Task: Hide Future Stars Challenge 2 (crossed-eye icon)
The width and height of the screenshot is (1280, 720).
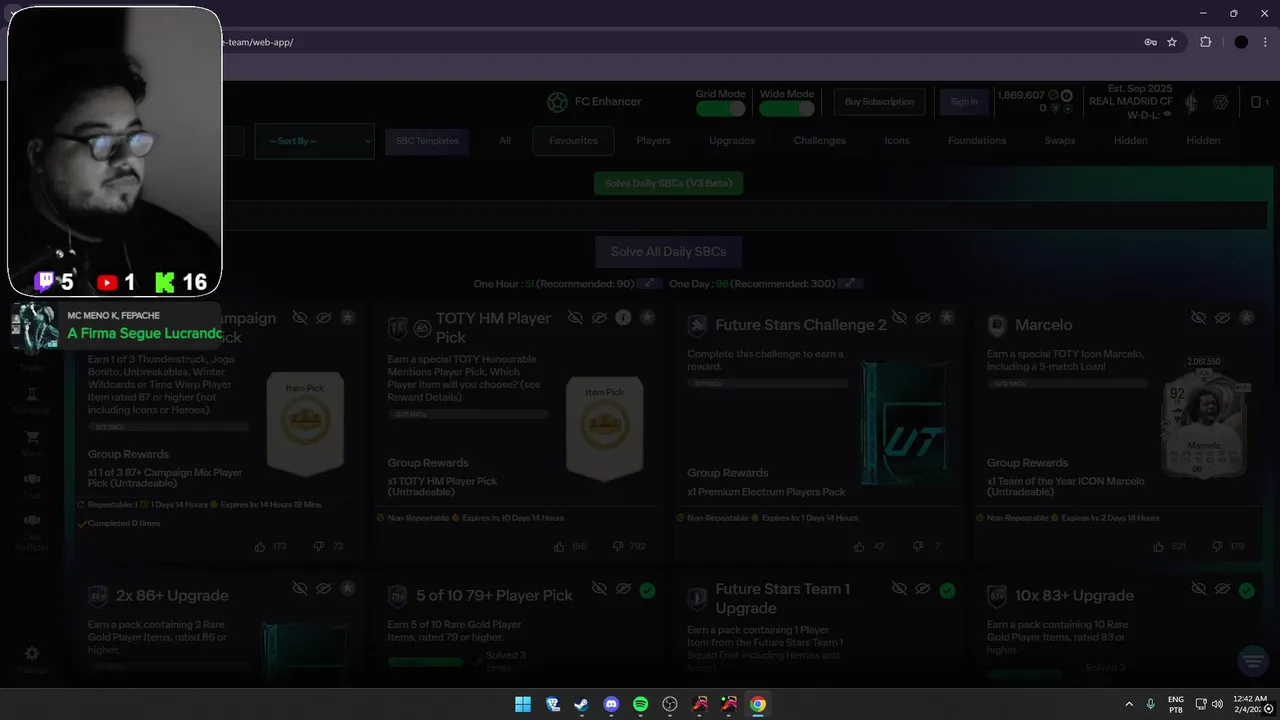Action: tap(899, 318)
